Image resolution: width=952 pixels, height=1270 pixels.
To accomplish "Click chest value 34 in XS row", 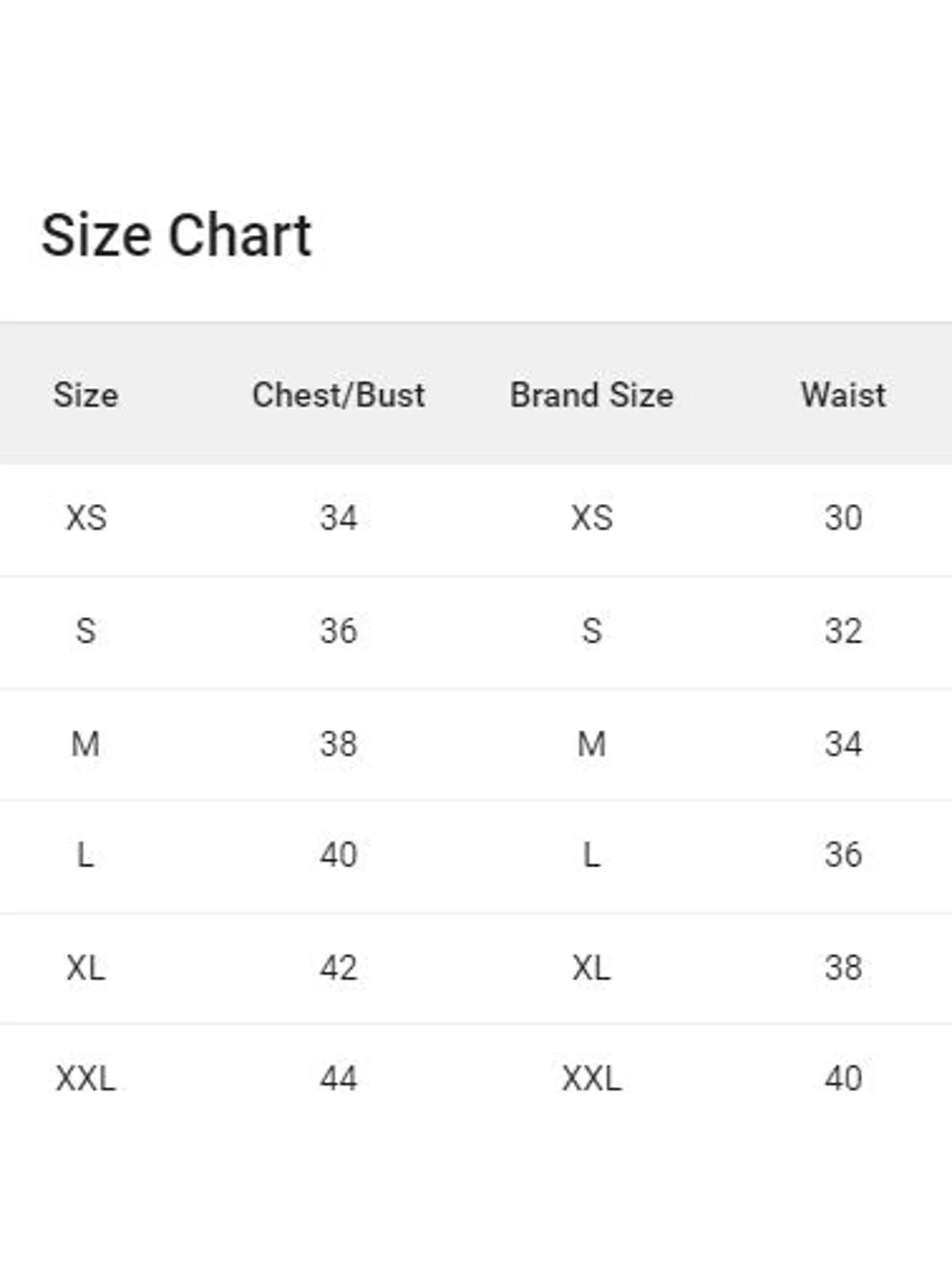I will pos(338,518).
